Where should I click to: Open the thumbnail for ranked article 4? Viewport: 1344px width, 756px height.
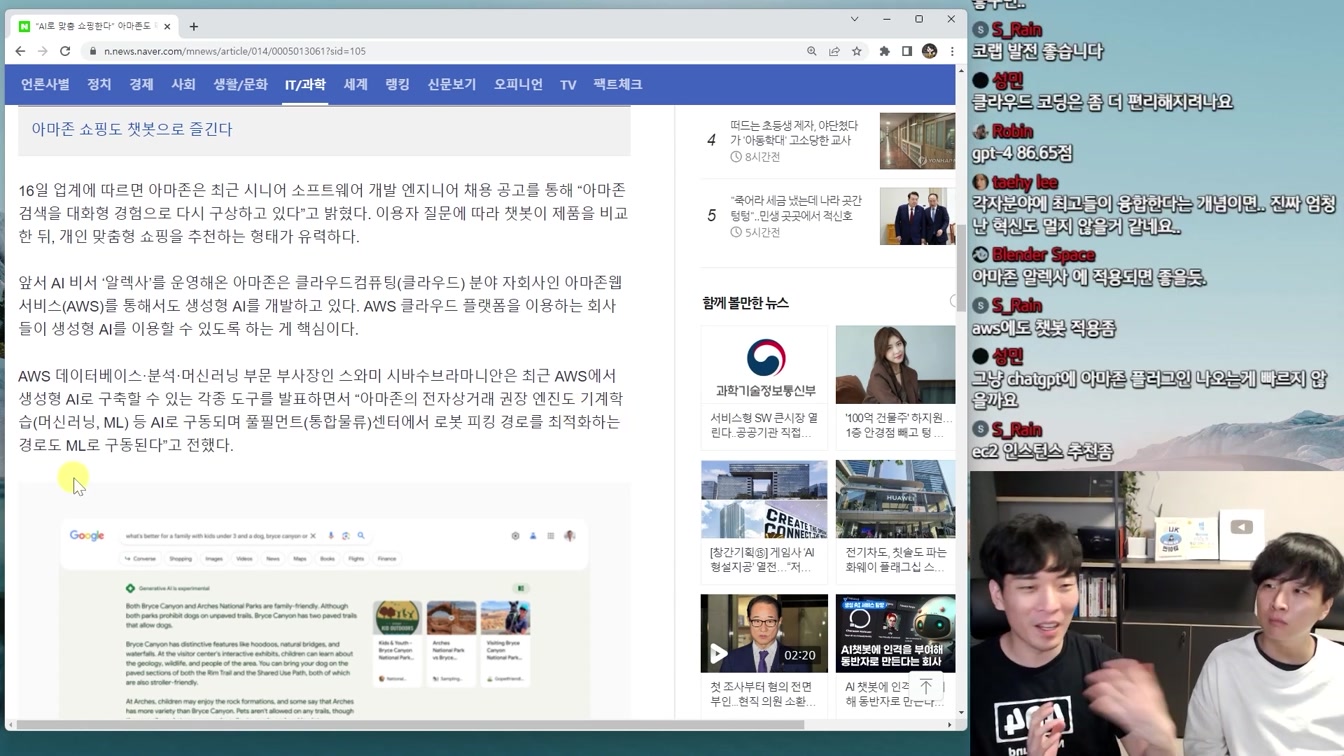917,141
